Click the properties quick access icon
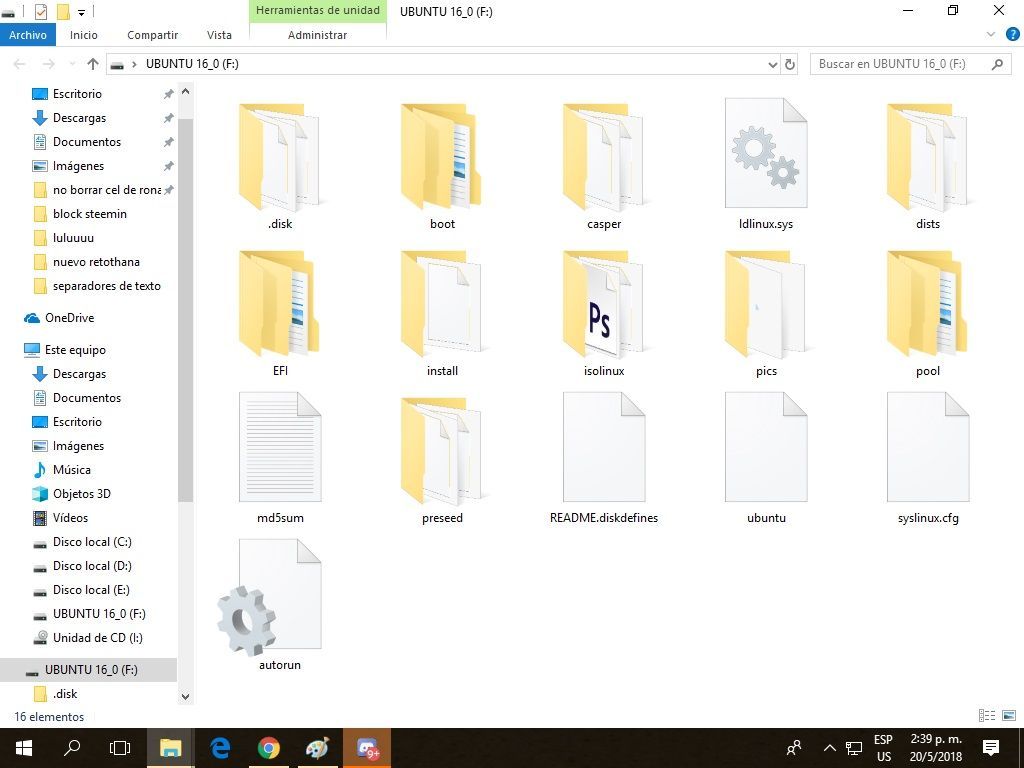The image size is (1024, 768). pos(40,11)
